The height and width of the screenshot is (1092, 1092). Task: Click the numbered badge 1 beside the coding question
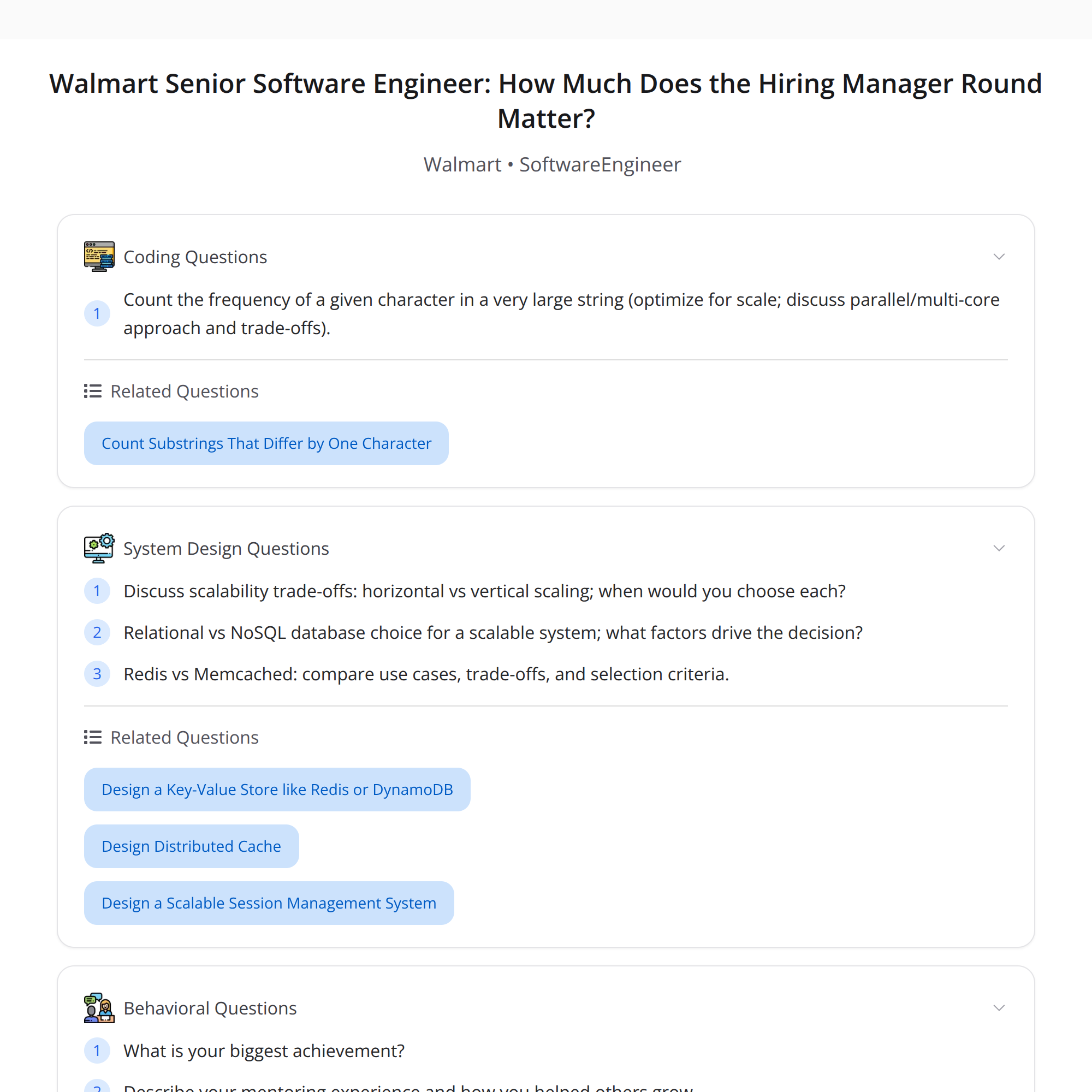tap(97, 313)
